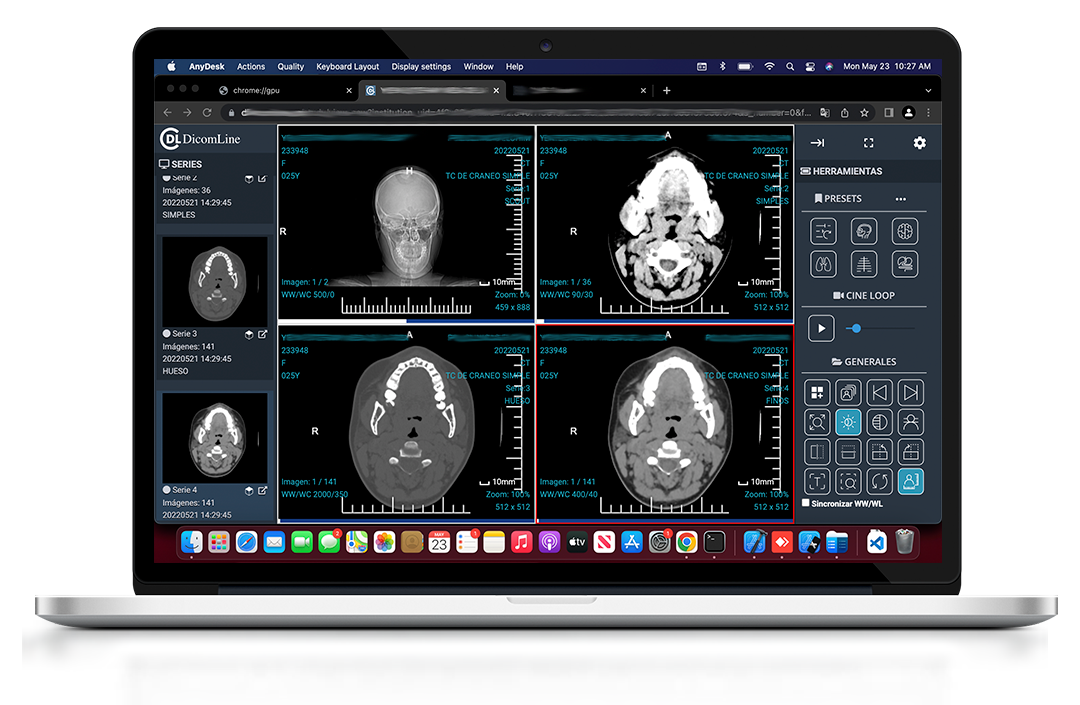The width and height of the screenshot is (1080, 705).
Task: Click the Serie 4 thumbnail in the SERIES sidebar
Action: [x=213, y=435]
